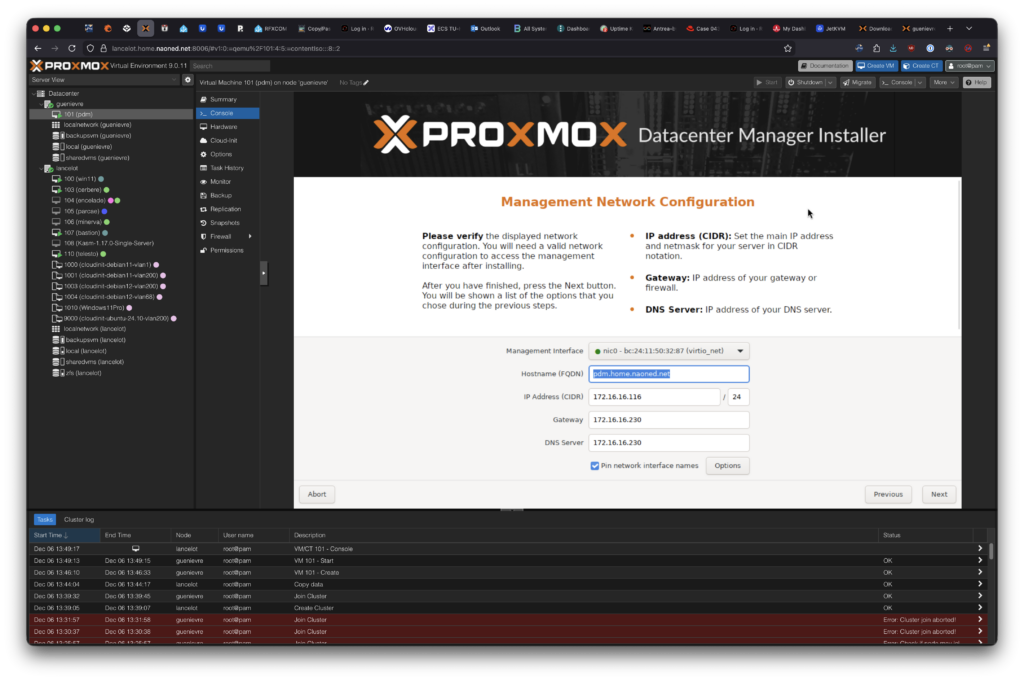
Task: Expand the Server View dropdown
Action: pyautogui.click(x=173, y=79)
